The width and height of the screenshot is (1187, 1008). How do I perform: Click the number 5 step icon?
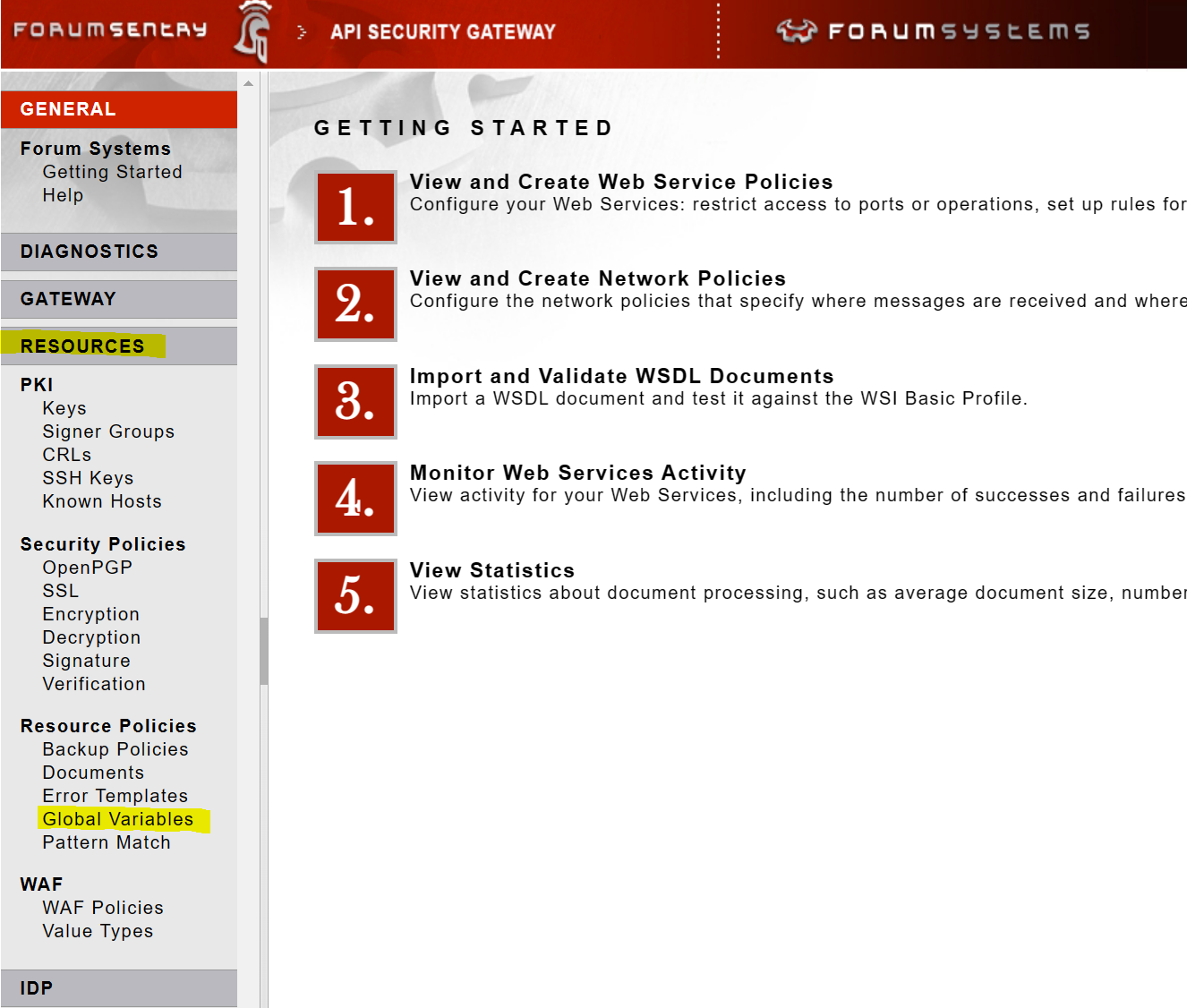[x=355, y=595]
